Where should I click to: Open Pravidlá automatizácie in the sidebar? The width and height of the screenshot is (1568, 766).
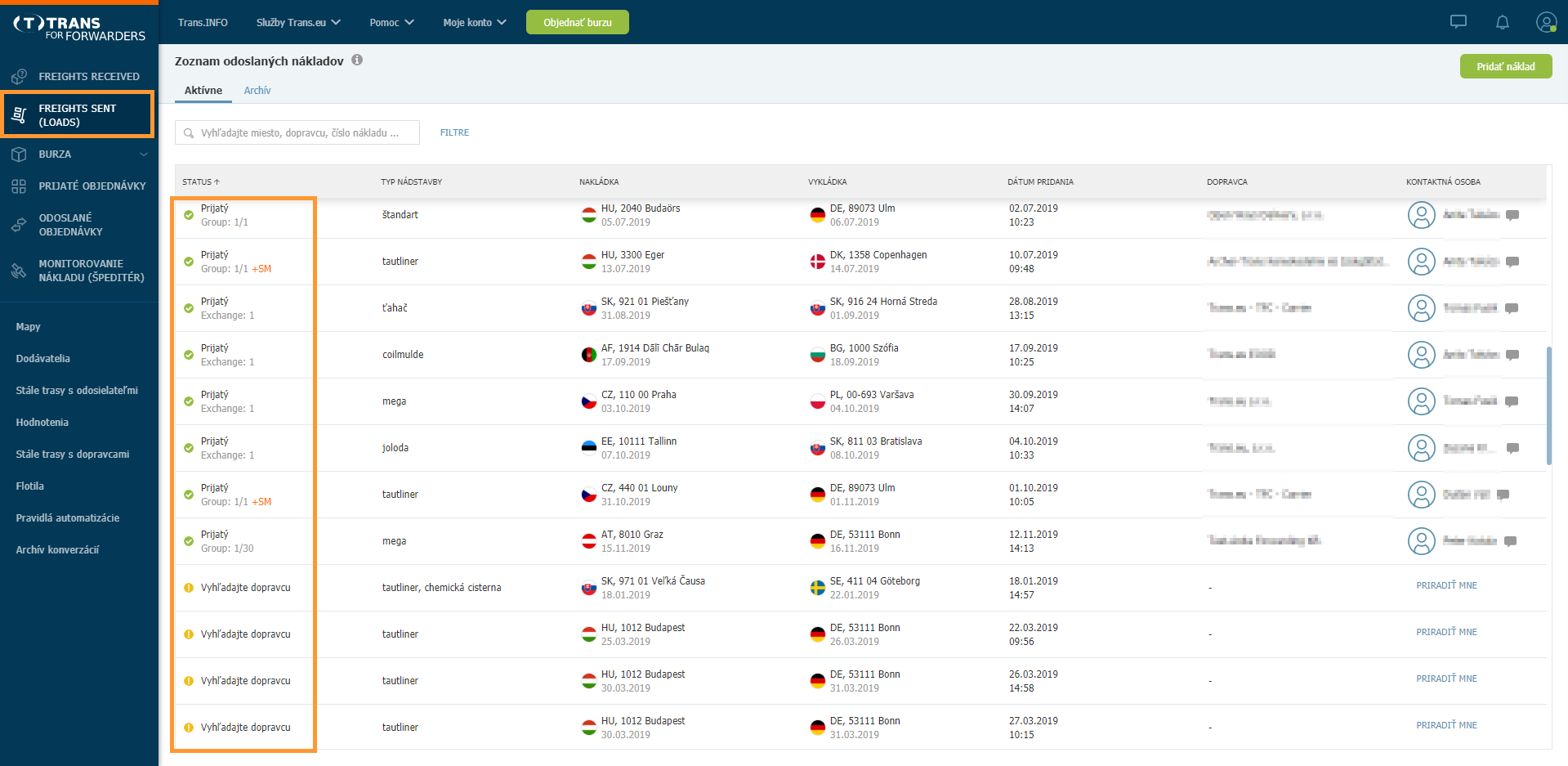pyautogui.click(x=68, y=517)
